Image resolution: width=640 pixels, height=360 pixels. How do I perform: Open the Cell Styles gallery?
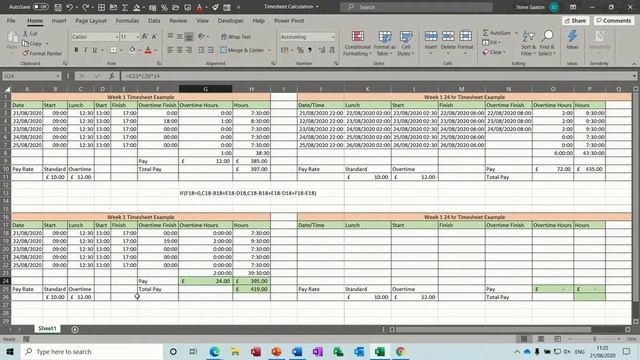405,43
